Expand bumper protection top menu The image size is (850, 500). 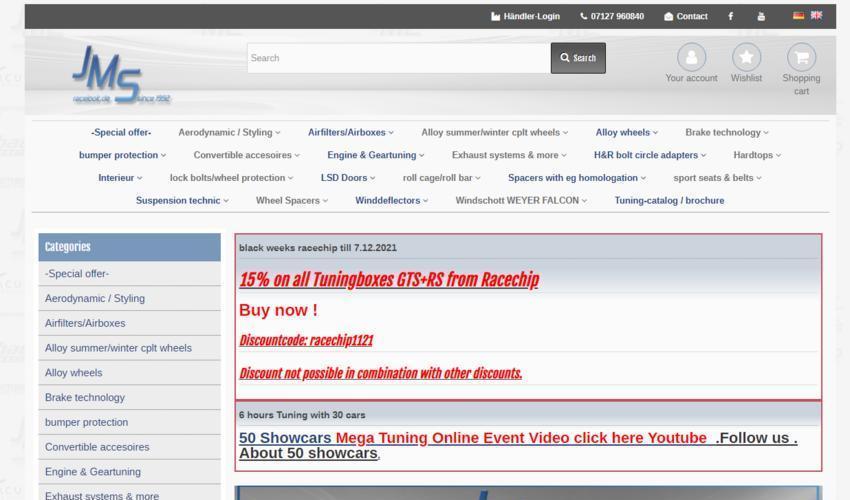pyautogui.click(x=123, y=155)
